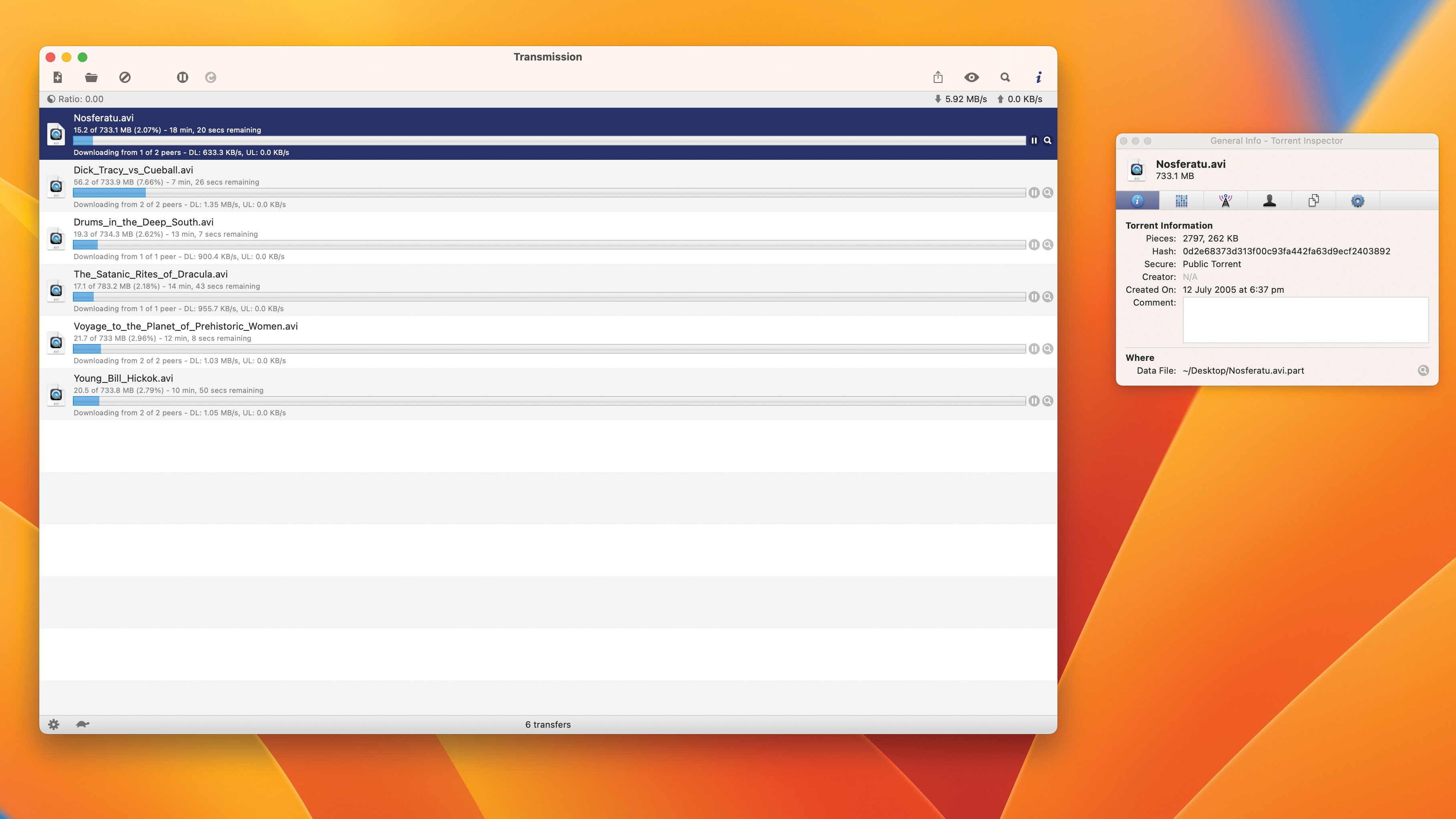Click the Dick_Tracy_vs_Cueball.avi file icon
This screenshot has width=1456, height=819.
pyautogui.click(x=56, y=186)
